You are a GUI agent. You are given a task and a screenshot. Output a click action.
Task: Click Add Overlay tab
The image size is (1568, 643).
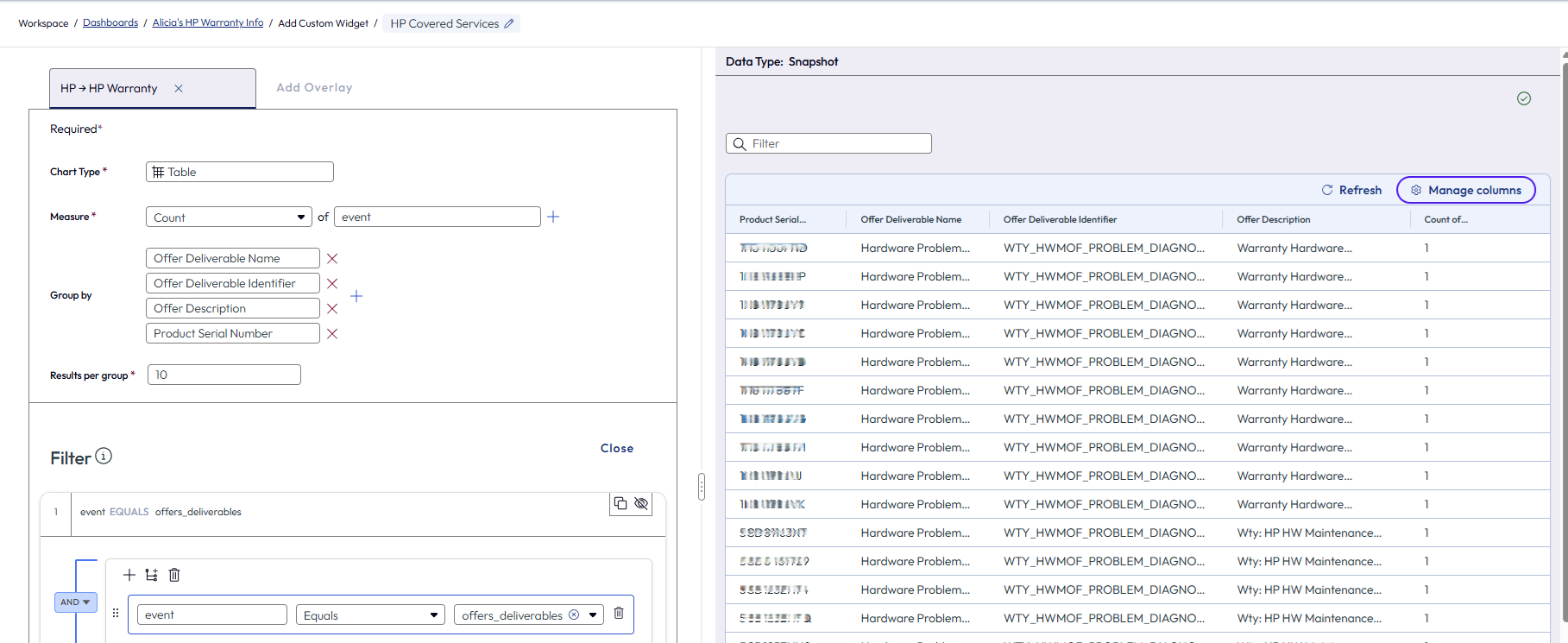point(314,87)
